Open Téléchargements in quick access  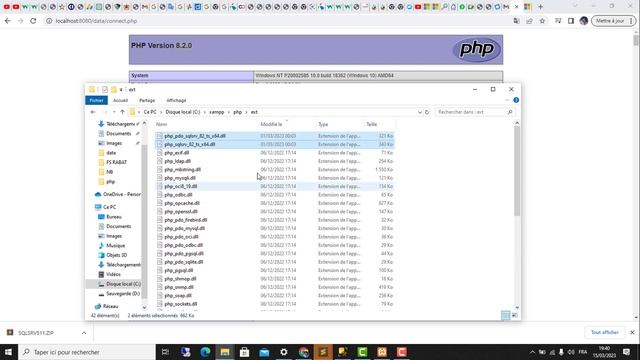pos(119,124)
